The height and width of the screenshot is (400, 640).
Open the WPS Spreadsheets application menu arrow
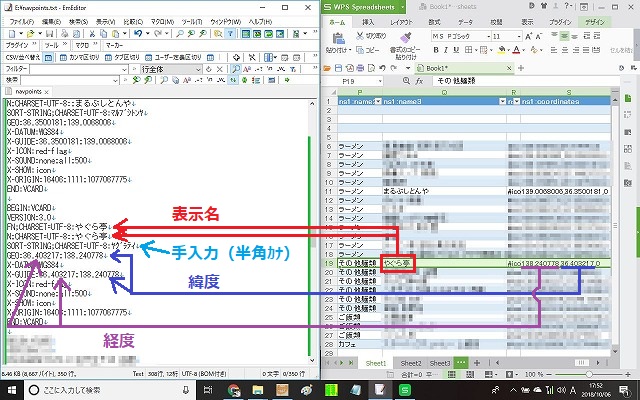pos(402,7)
